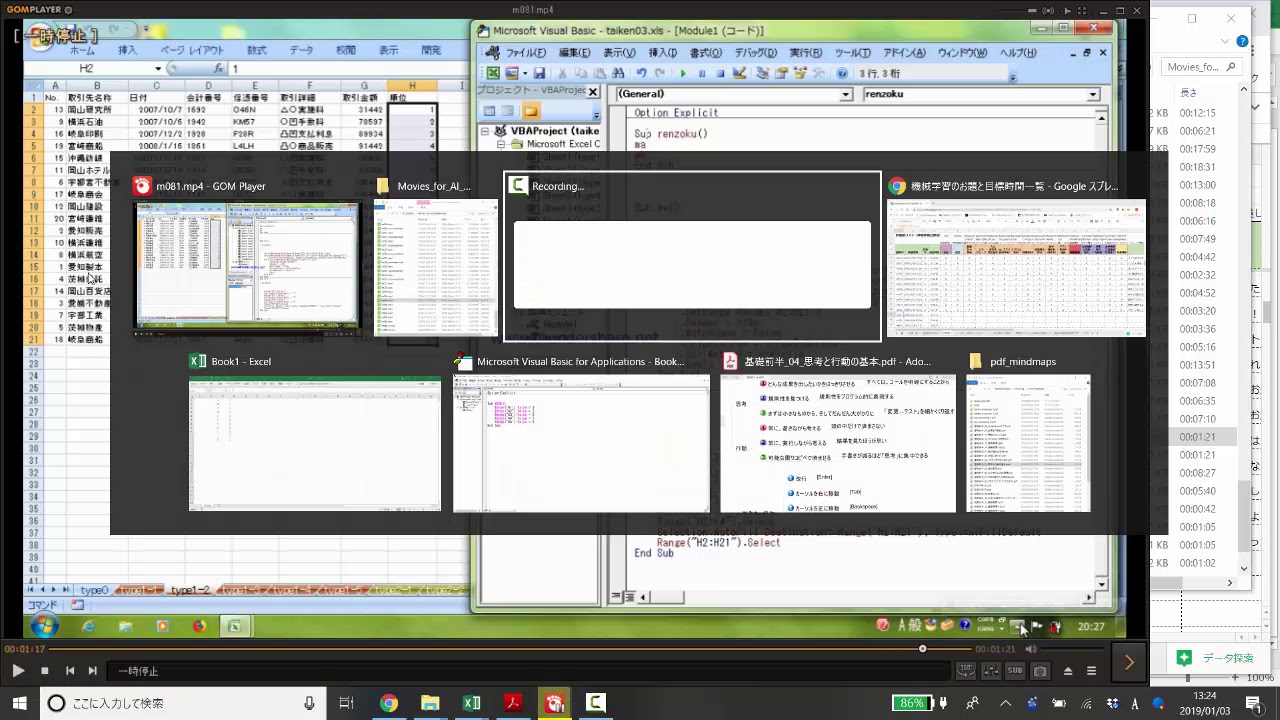The height and width of the screenshot is (720, 1280).
Task: Mute audio with the speaker icon
Action: pyautogui.click(x=1031, y=649)
